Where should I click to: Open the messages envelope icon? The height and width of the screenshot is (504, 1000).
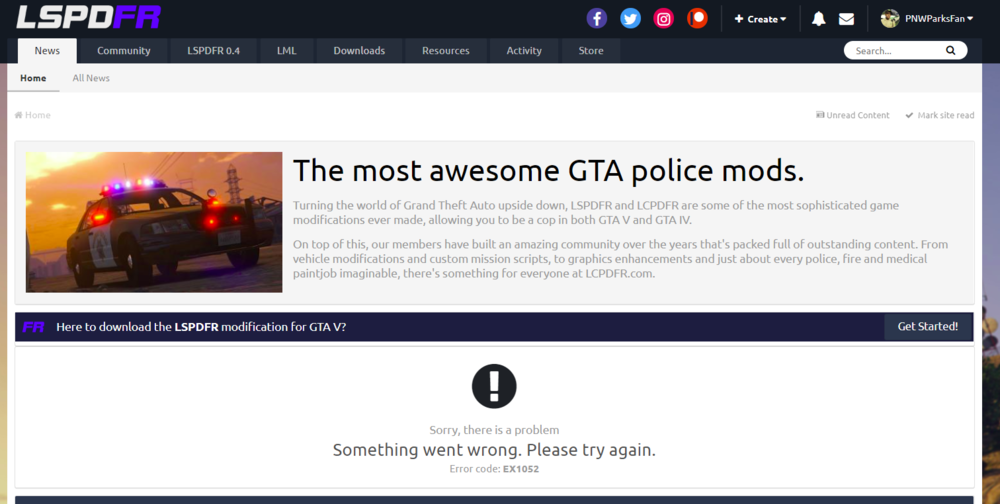click(x=846, y=19)
